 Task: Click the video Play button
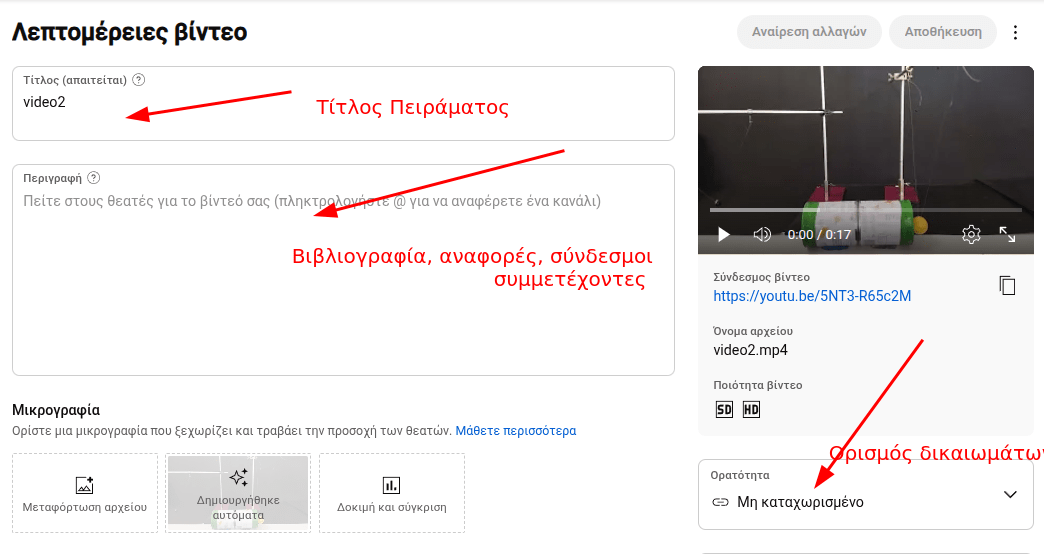724,234
